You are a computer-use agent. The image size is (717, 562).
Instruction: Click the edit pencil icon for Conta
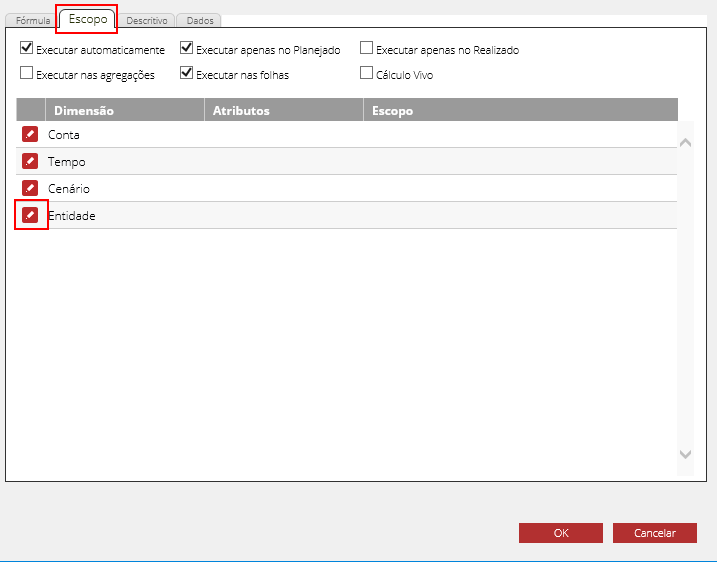coord(30,134)
